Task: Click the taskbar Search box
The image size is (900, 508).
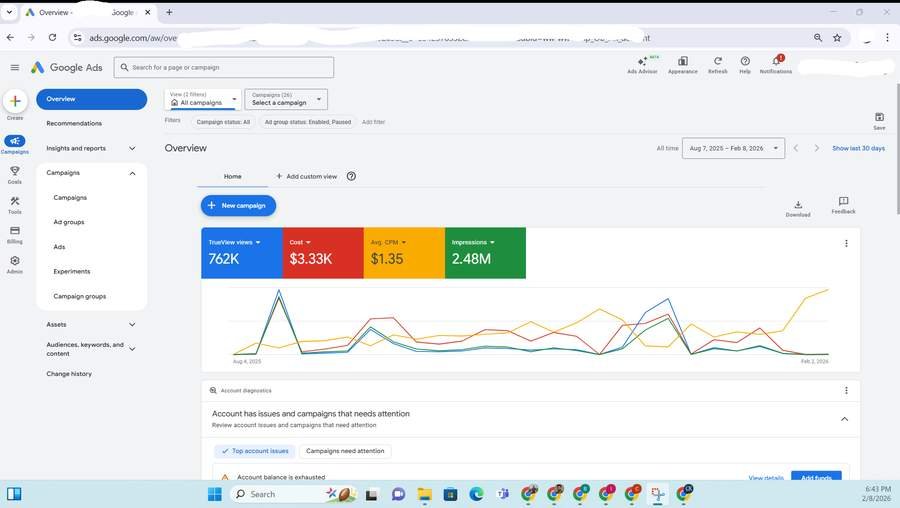Action: coord(293,494)
